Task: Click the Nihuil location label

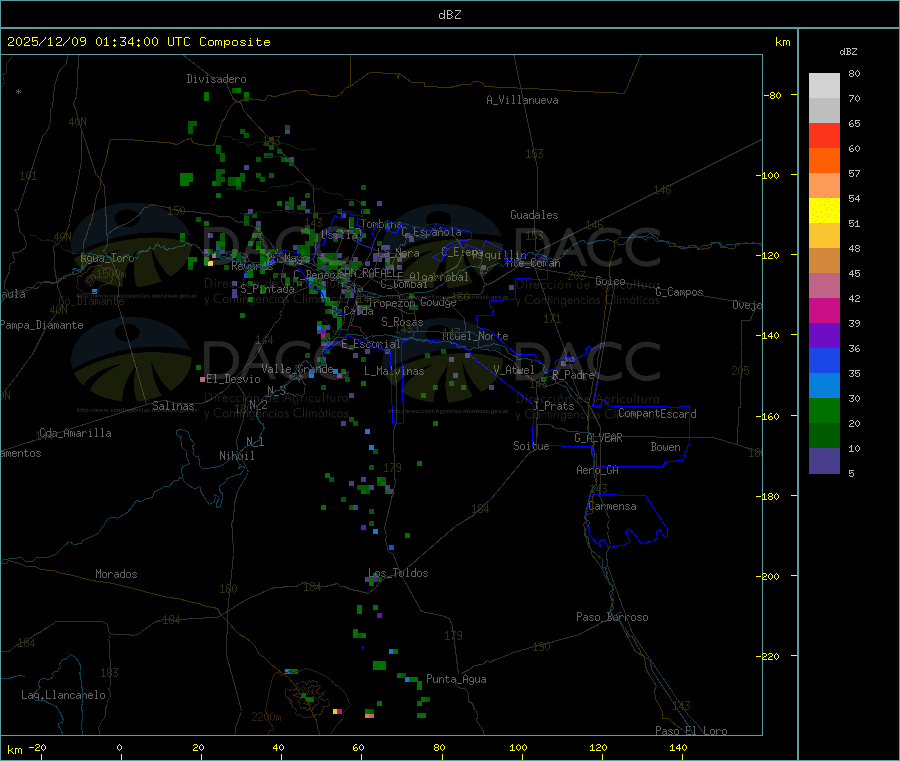Action: tap(236, 456)
